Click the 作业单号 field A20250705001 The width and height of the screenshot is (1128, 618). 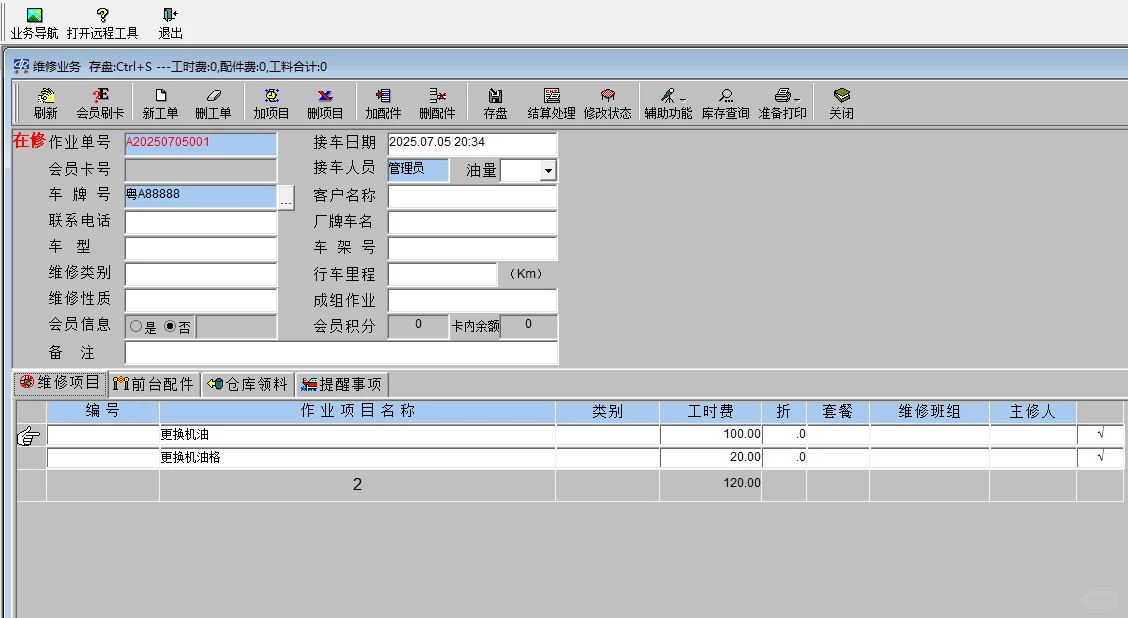pos(201,144)
